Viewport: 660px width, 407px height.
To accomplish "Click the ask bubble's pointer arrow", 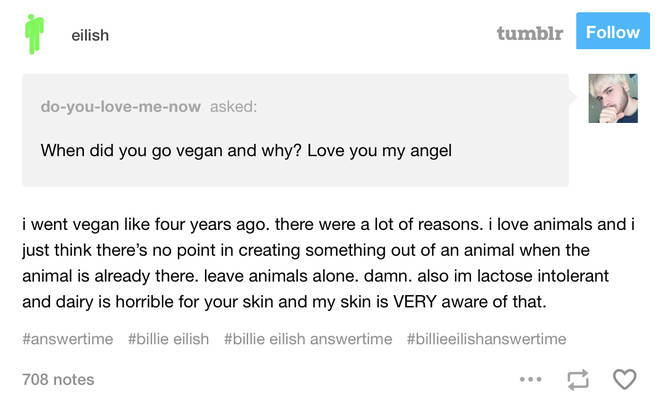I will click(574, 96).
